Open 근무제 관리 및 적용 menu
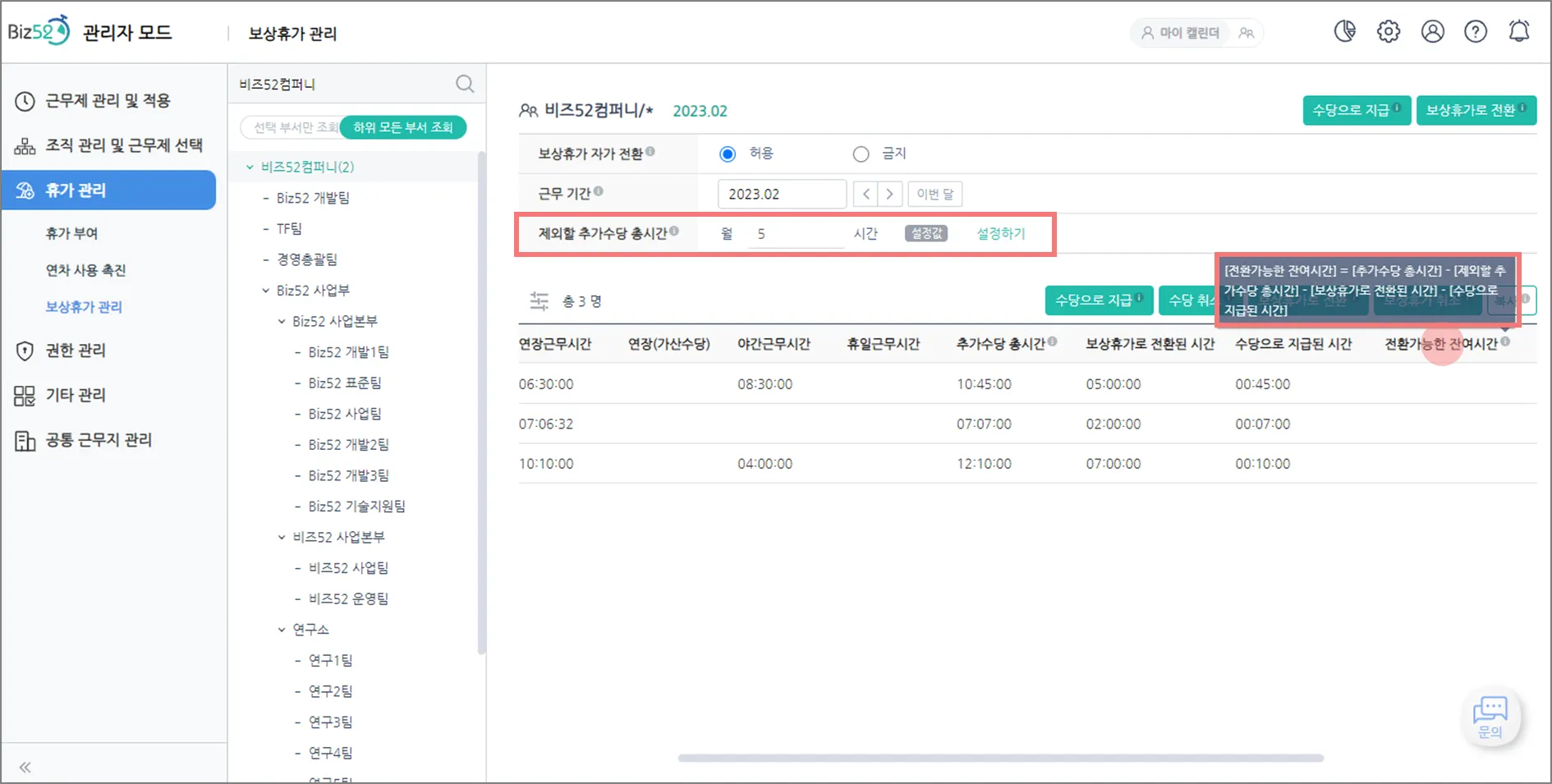The height and width of the screenshot is (784, 1552). pyautogui.click(x=108, y=101)
